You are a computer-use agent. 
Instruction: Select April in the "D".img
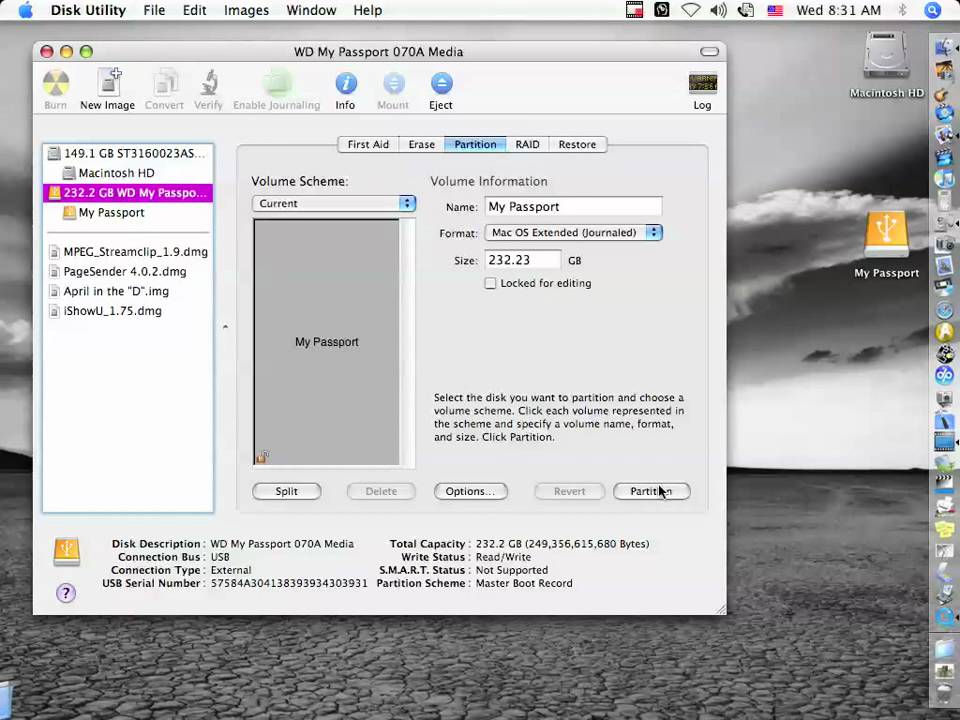tap(128, 291)
